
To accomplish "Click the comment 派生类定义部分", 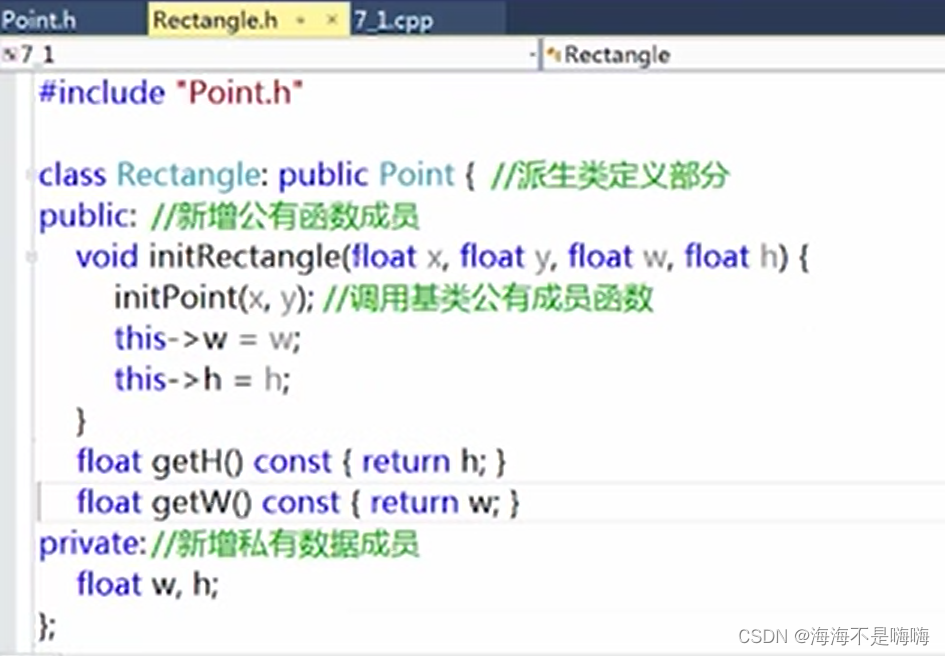I will coord(610,175).
